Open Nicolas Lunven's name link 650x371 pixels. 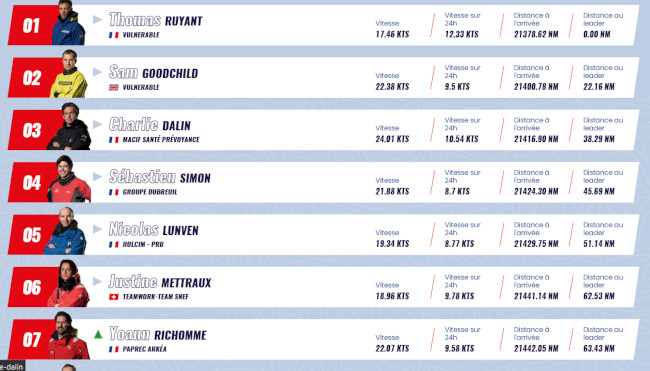154,229
